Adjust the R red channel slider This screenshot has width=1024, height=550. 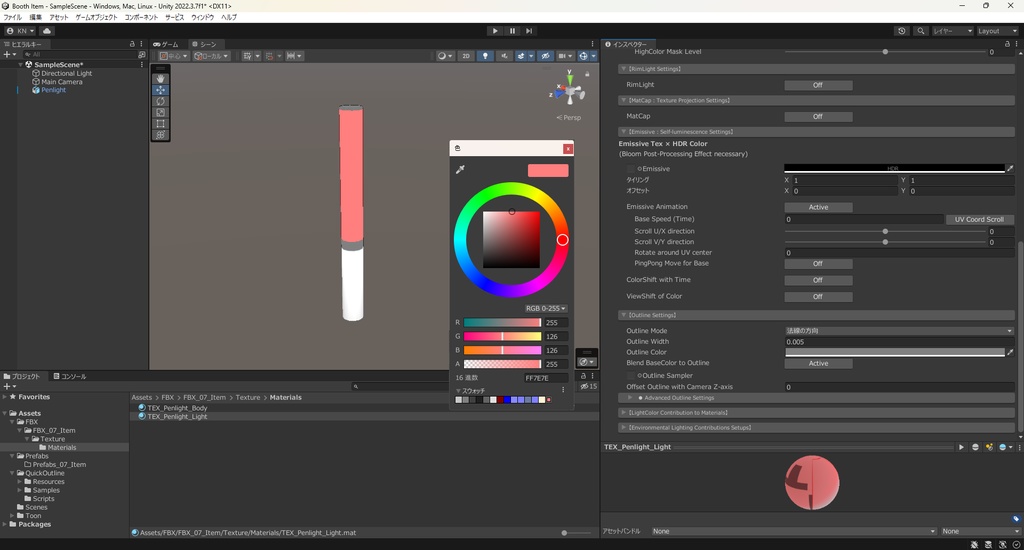(x=502, y=323)
